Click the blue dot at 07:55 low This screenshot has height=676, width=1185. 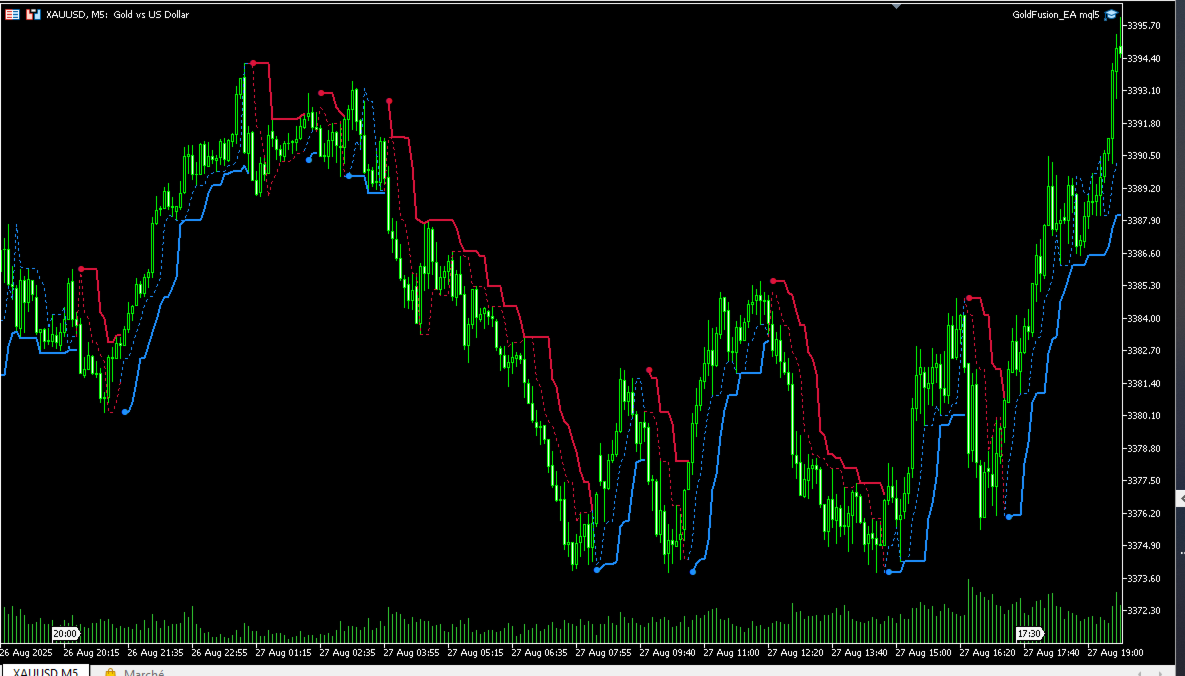click(x=597, y=569)
